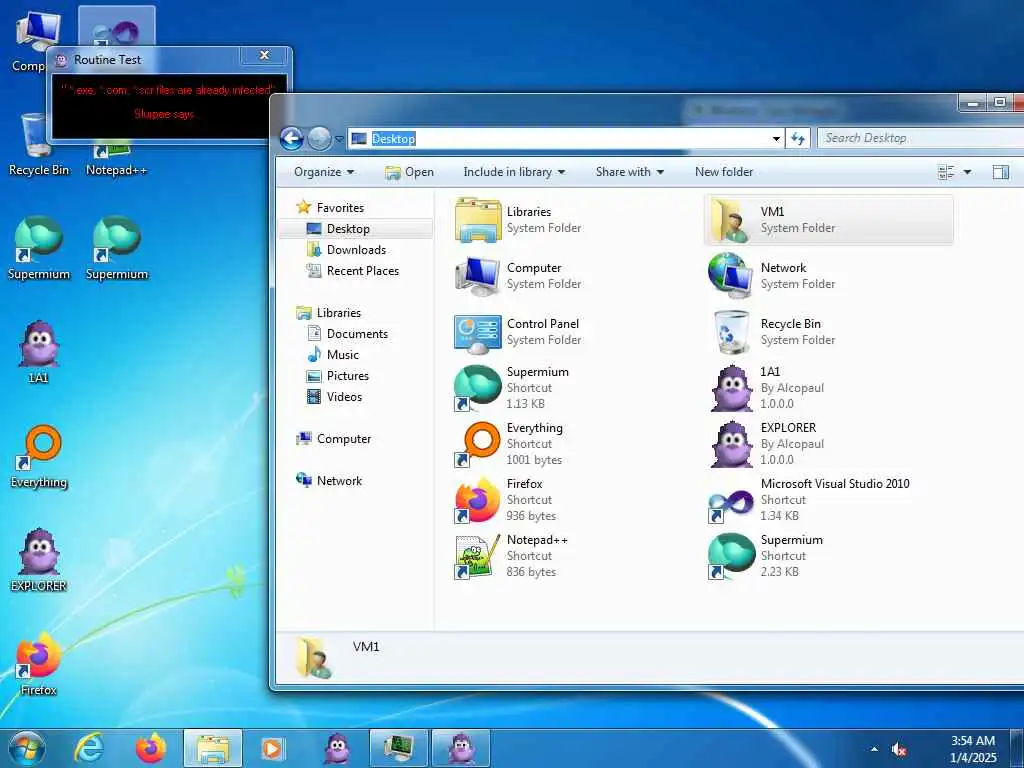Select 1A1 By Alcopaul in file list
The height and width of the screenshot is (768, 1024).
829,388
